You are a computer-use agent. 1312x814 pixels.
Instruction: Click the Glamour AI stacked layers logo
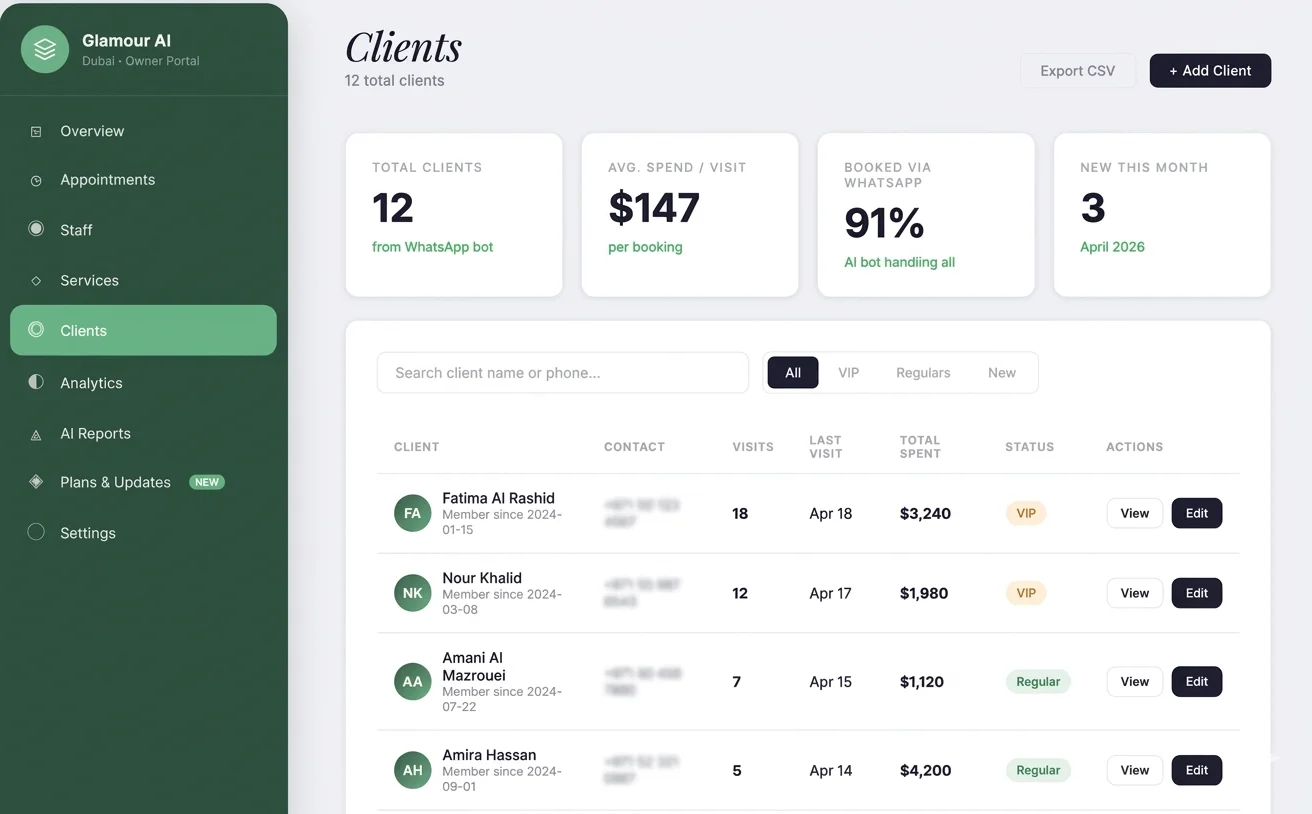[45, 49]
